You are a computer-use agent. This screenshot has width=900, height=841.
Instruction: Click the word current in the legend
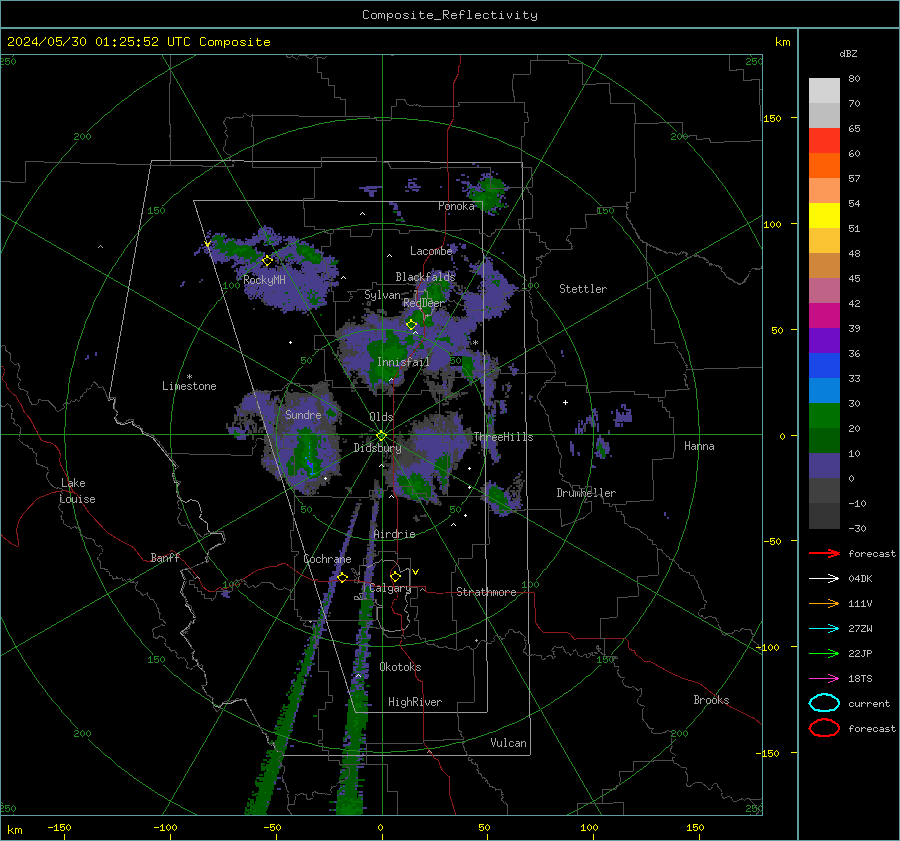click(x=869, y=704)
